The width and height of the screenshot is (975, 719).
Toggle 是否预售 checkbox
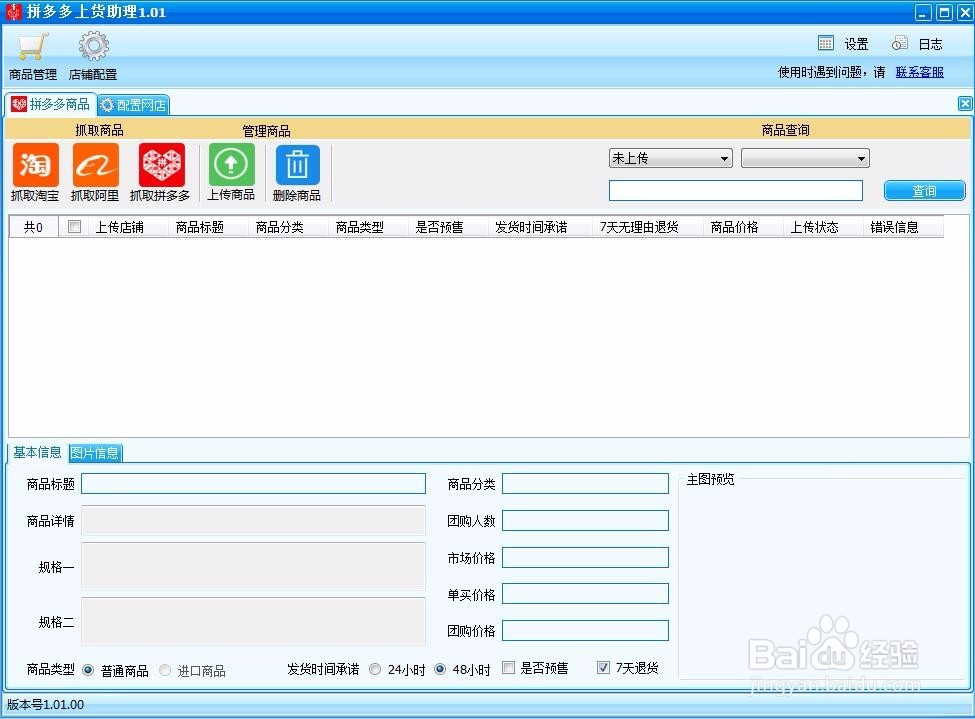tap(509, 668)
